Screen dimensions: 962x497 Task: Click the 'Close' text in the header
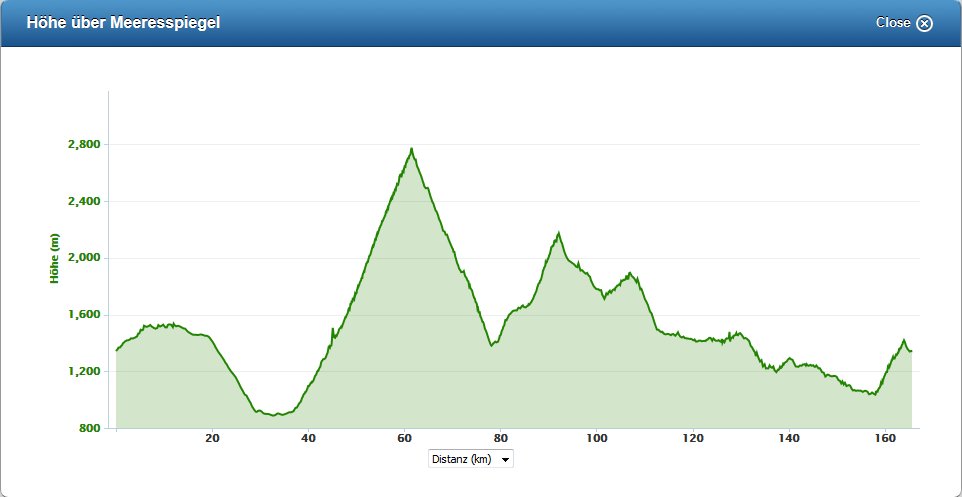[x=893, y=23]
